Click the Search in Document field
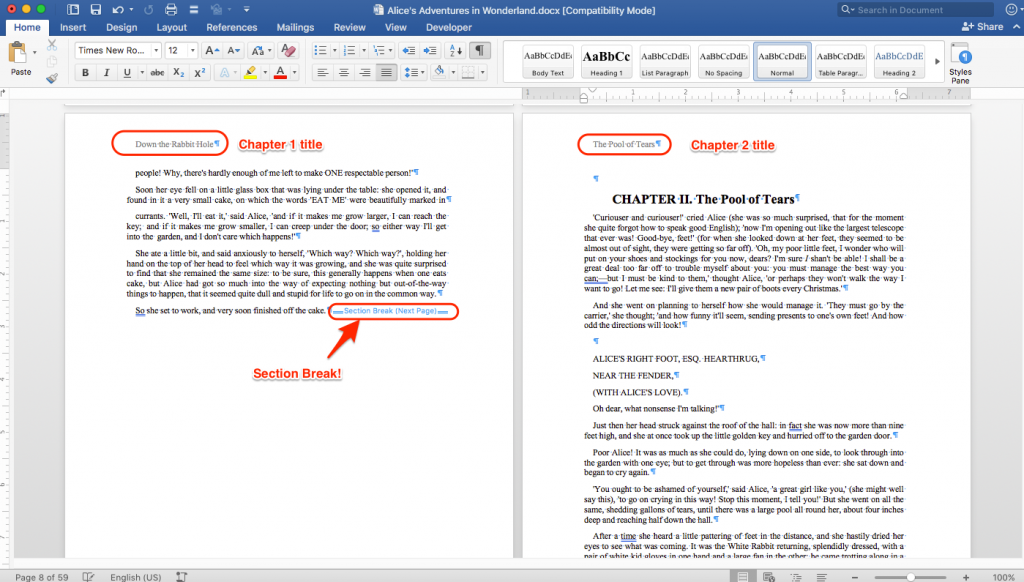1024x582 pixels. coord(916,10)
